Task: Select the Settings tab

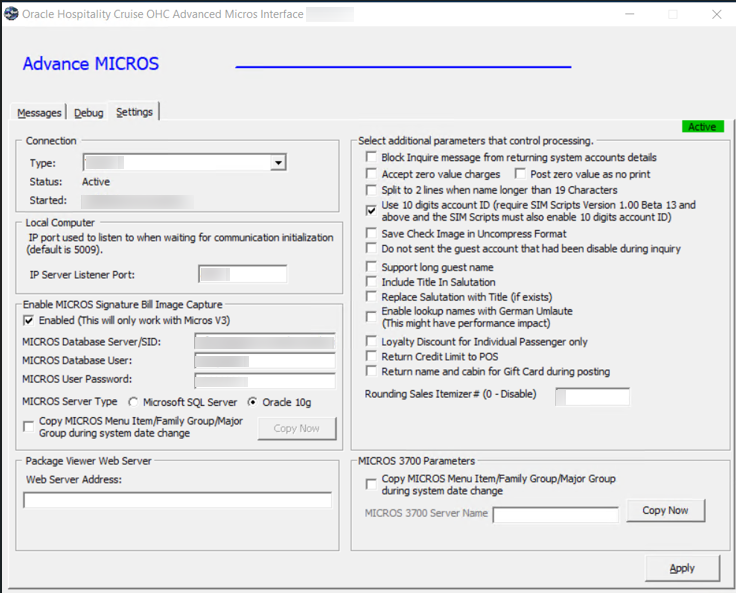Action: point(134,112)
